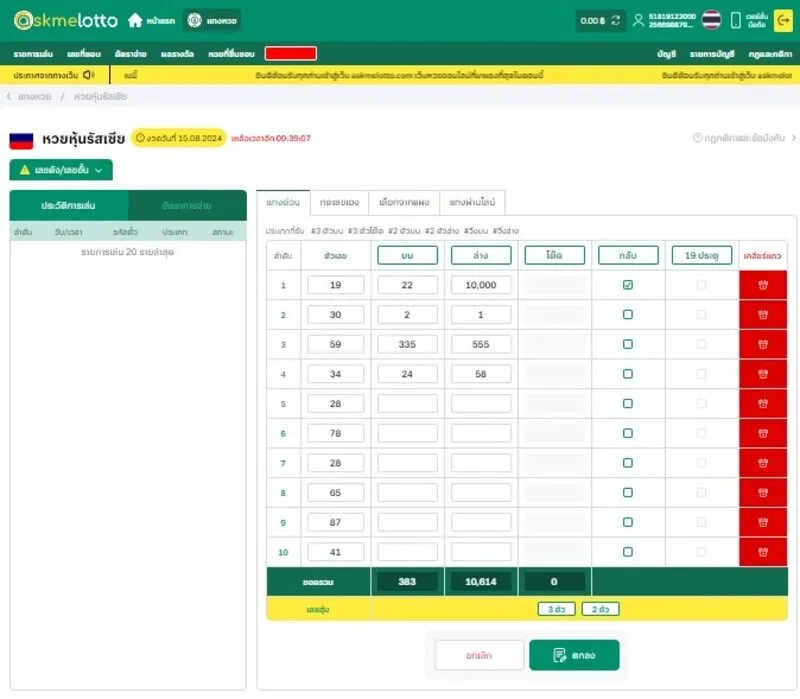Enable the กลับ checkbox on row 2

click(627, 314)
